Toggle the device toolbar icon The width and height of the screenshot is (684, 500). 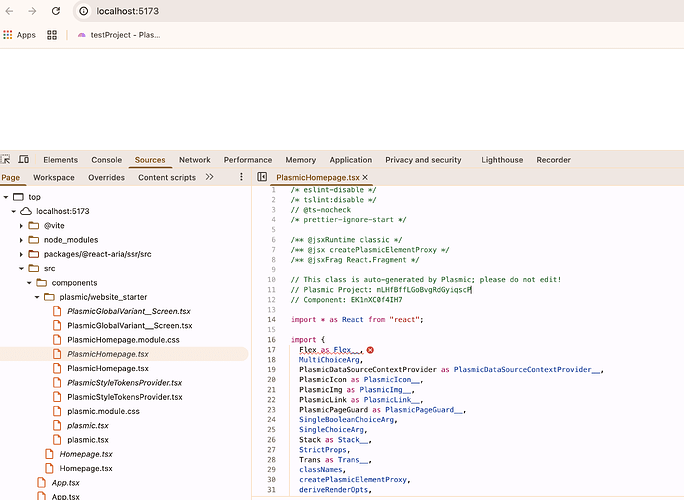pos(24,160)
